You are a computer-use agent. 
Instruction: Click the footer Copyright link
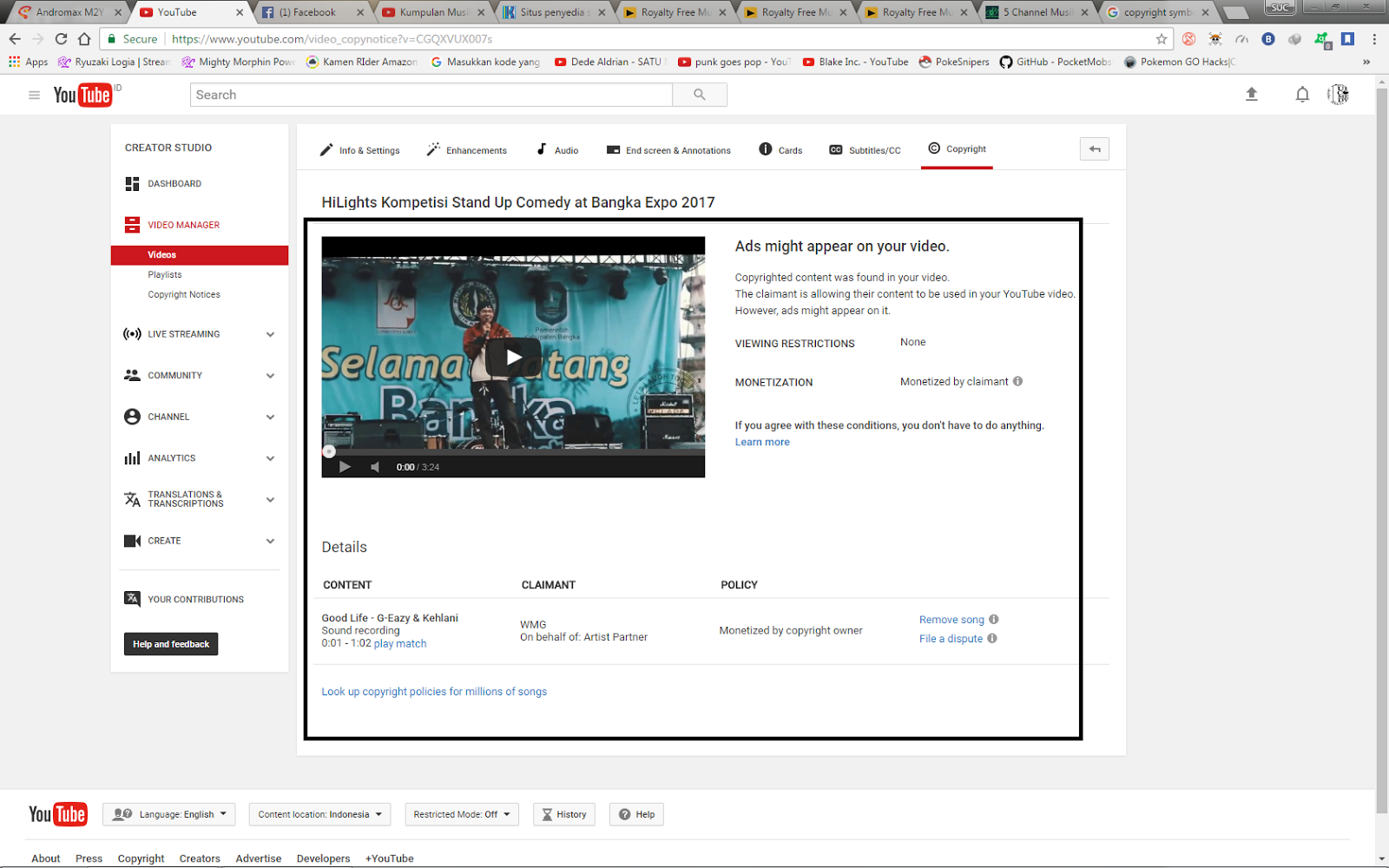(141, 858)
